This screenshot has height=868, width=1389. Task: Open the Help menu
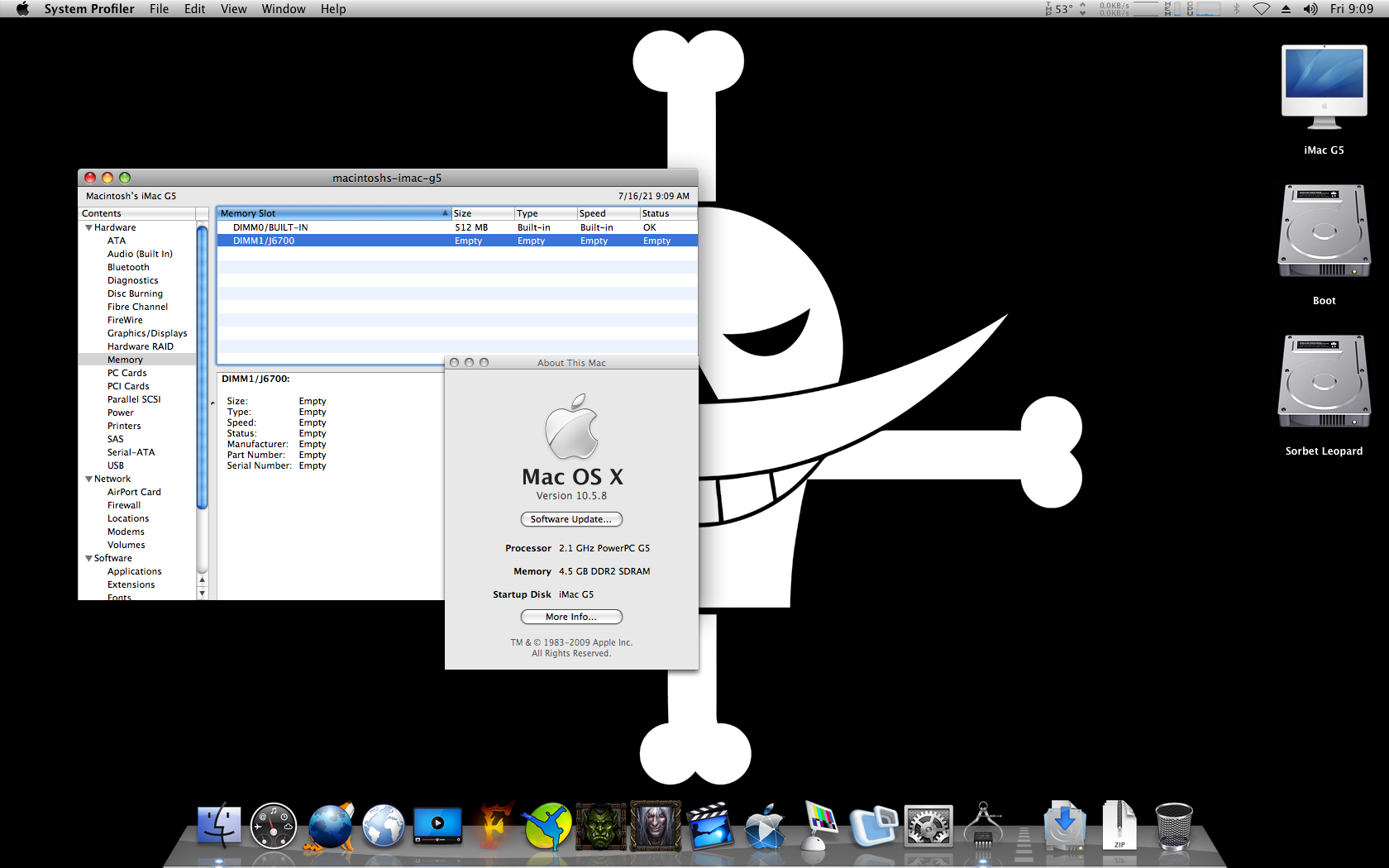click(333, 9)
